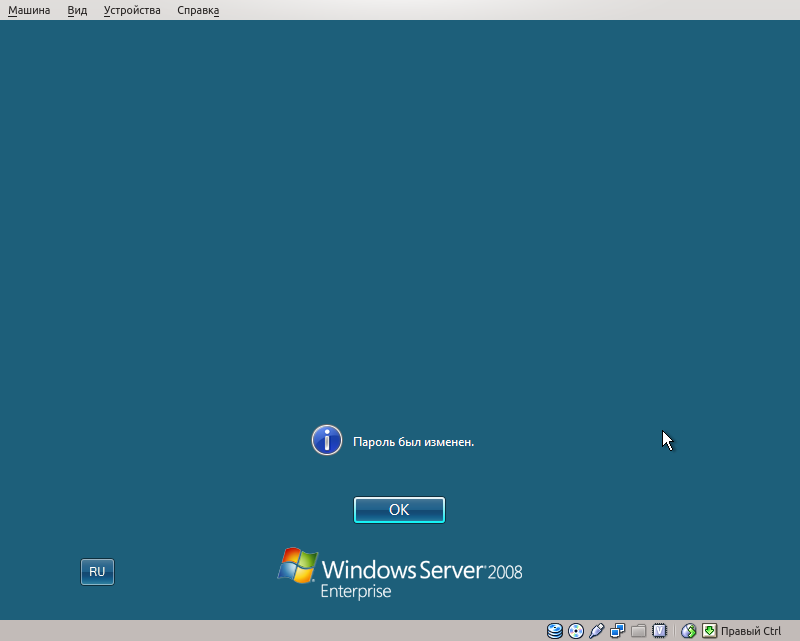
Task: Toggle the mouse pointer integration indicator
Action: 689,631
